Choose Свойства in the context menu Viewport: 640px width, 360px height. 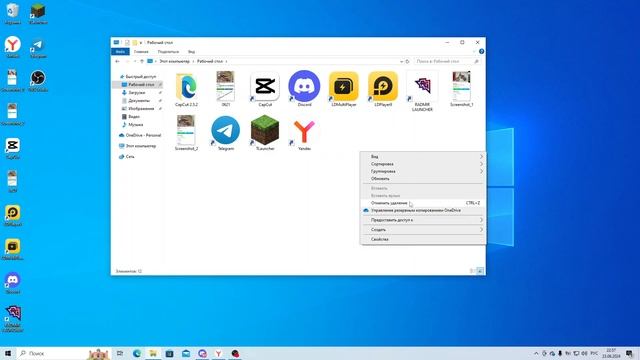[423, 240]
